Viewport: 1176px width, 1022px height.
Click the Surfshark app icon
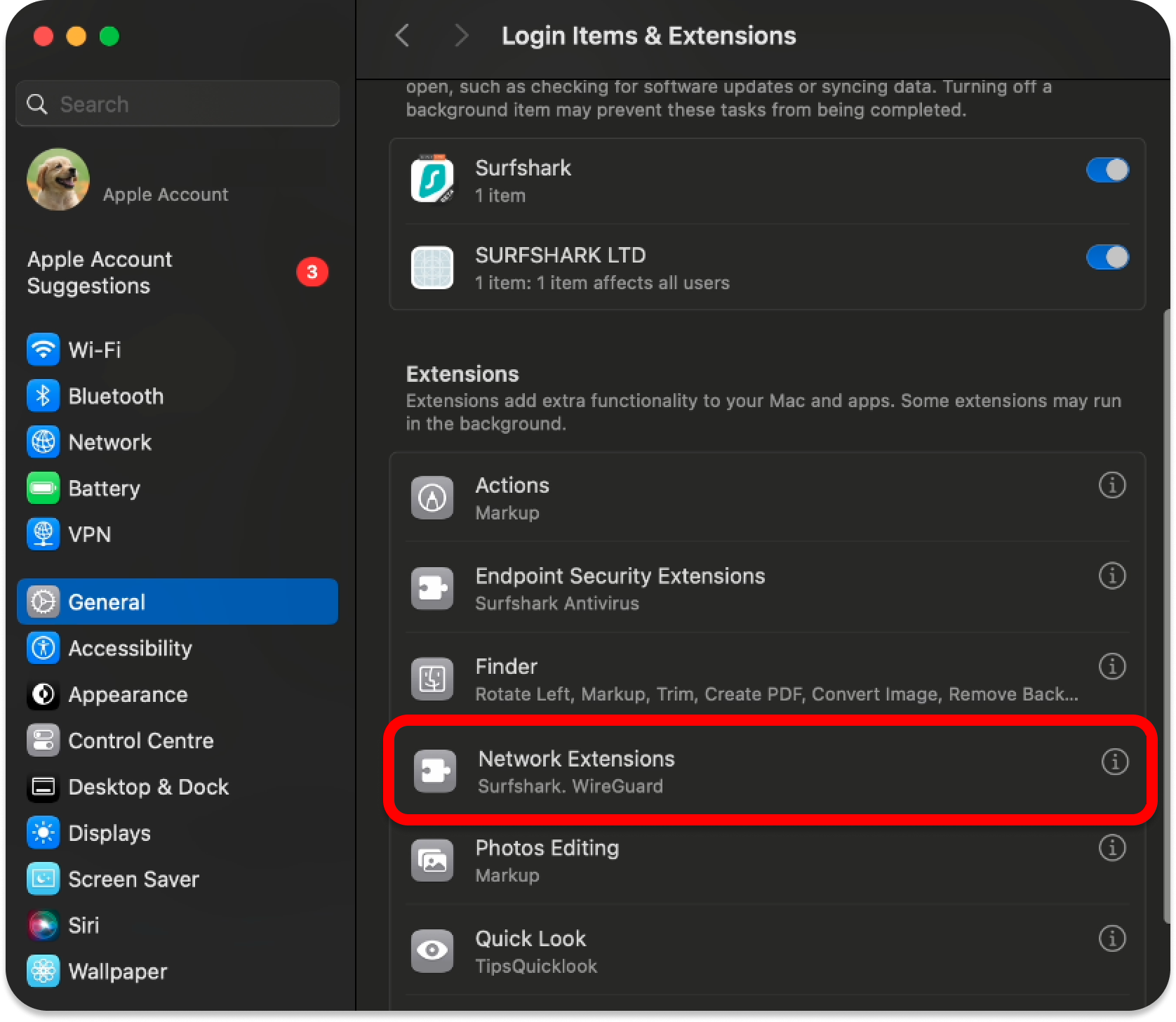coord(432,180)
